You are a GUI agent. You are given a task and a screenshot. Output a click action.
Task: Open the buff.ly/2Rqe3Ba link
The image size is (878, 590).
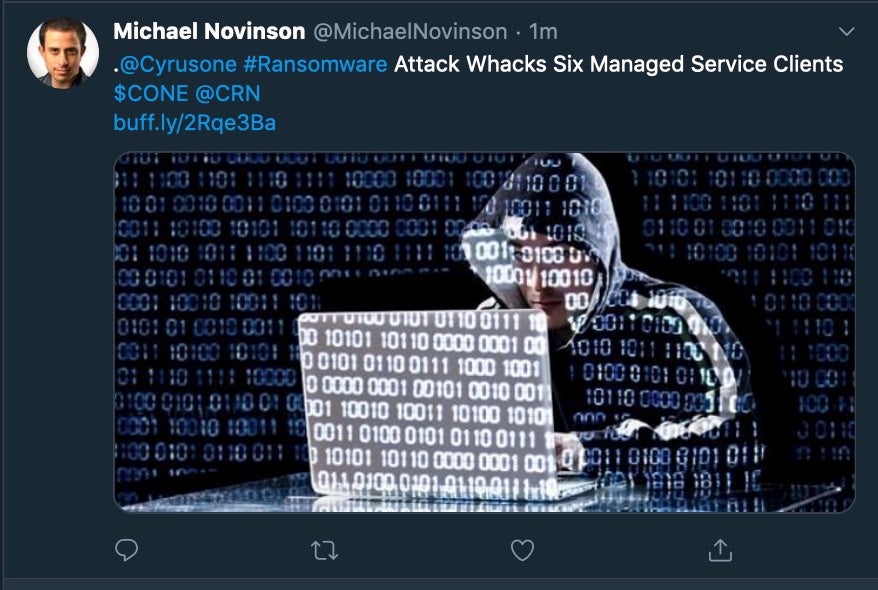194,123
